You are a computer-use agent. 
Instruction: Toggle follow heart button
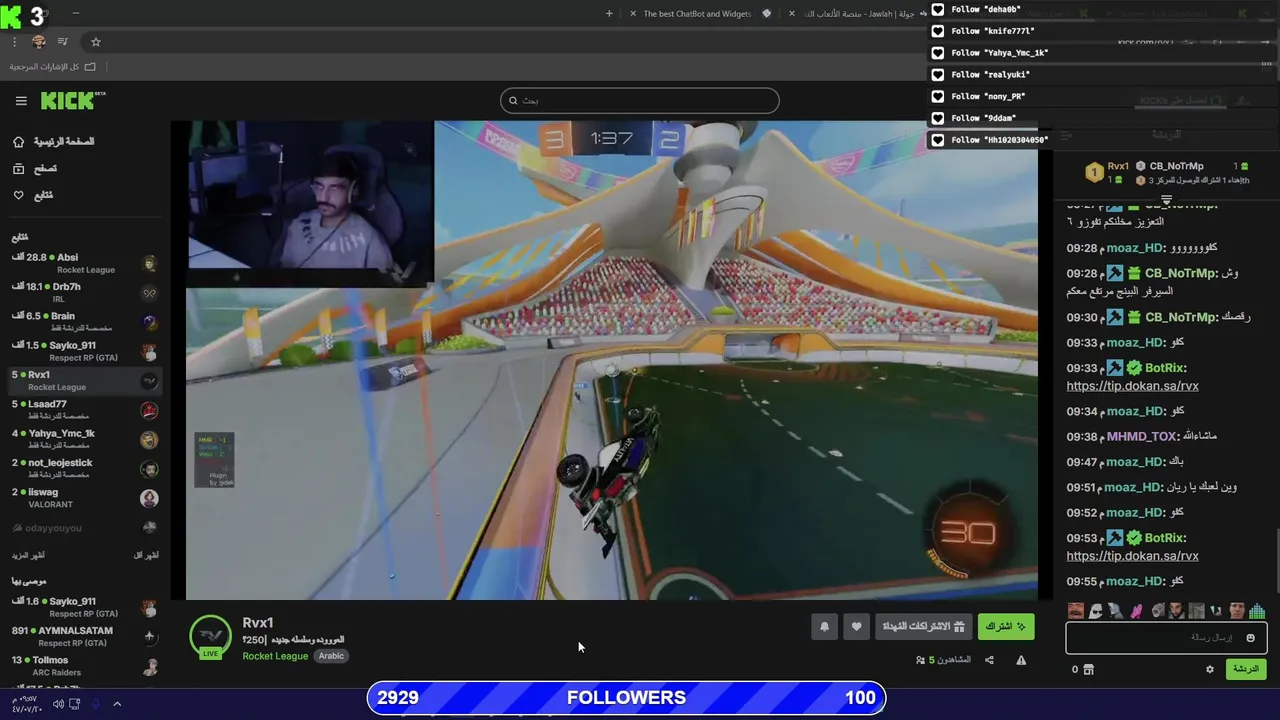(x=856, y=626)
